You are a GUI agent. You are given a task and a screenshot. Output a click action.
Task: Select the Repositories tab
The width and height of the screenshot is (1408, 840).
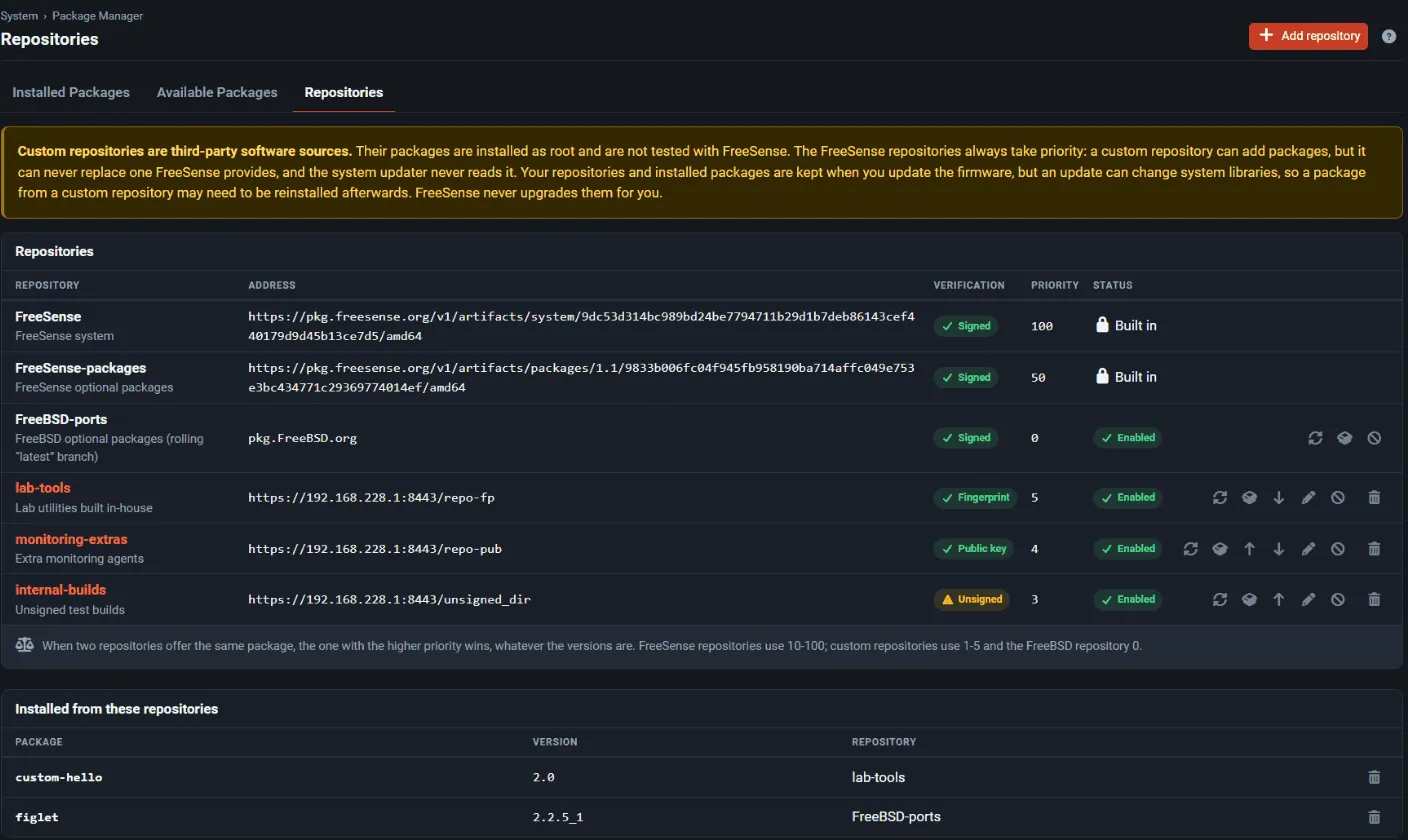344,92
